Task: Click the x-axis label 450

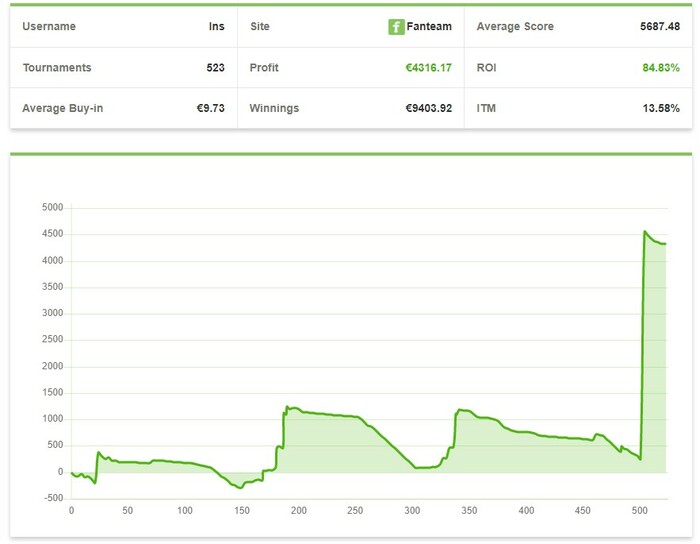Action: coord(583,510)
